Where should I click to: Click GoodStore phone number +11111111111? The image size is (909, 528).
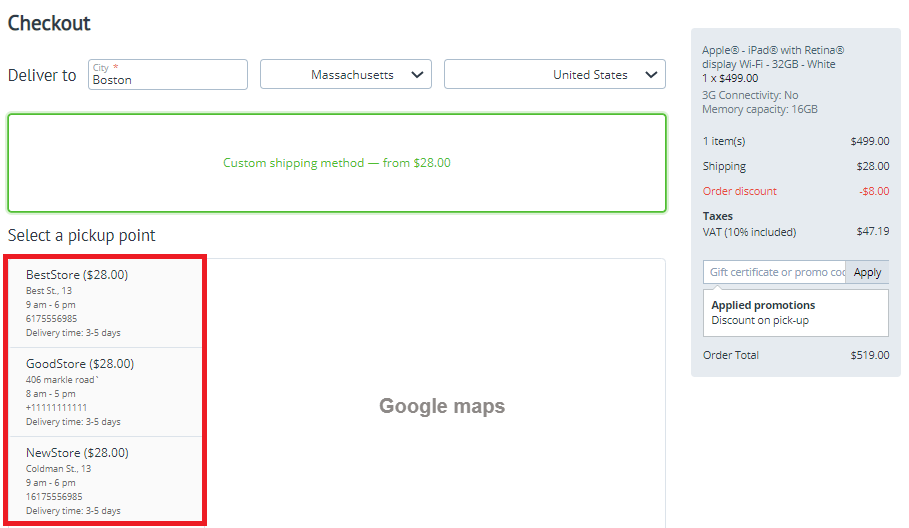pyautogui.click(x=56, y=407)
